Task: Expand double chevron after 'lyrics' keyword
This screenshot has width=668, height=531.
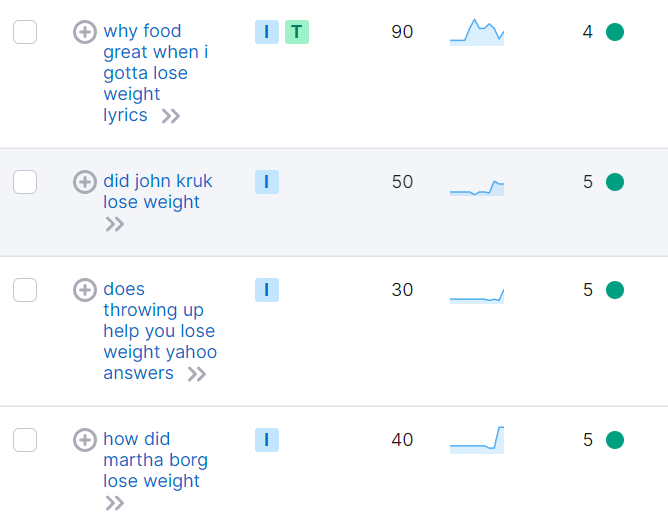Action: click(171, 116)
